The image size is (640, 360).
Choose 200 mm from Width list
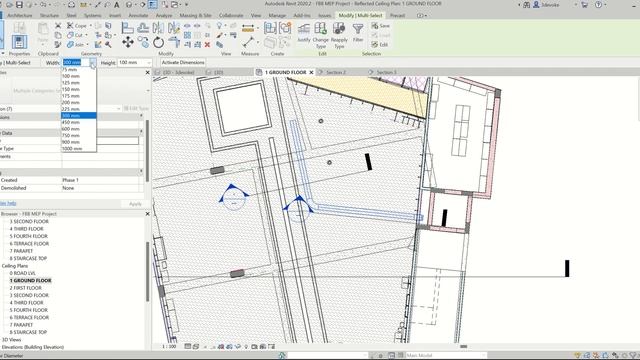pyautogui.click(x=79, y=102)
